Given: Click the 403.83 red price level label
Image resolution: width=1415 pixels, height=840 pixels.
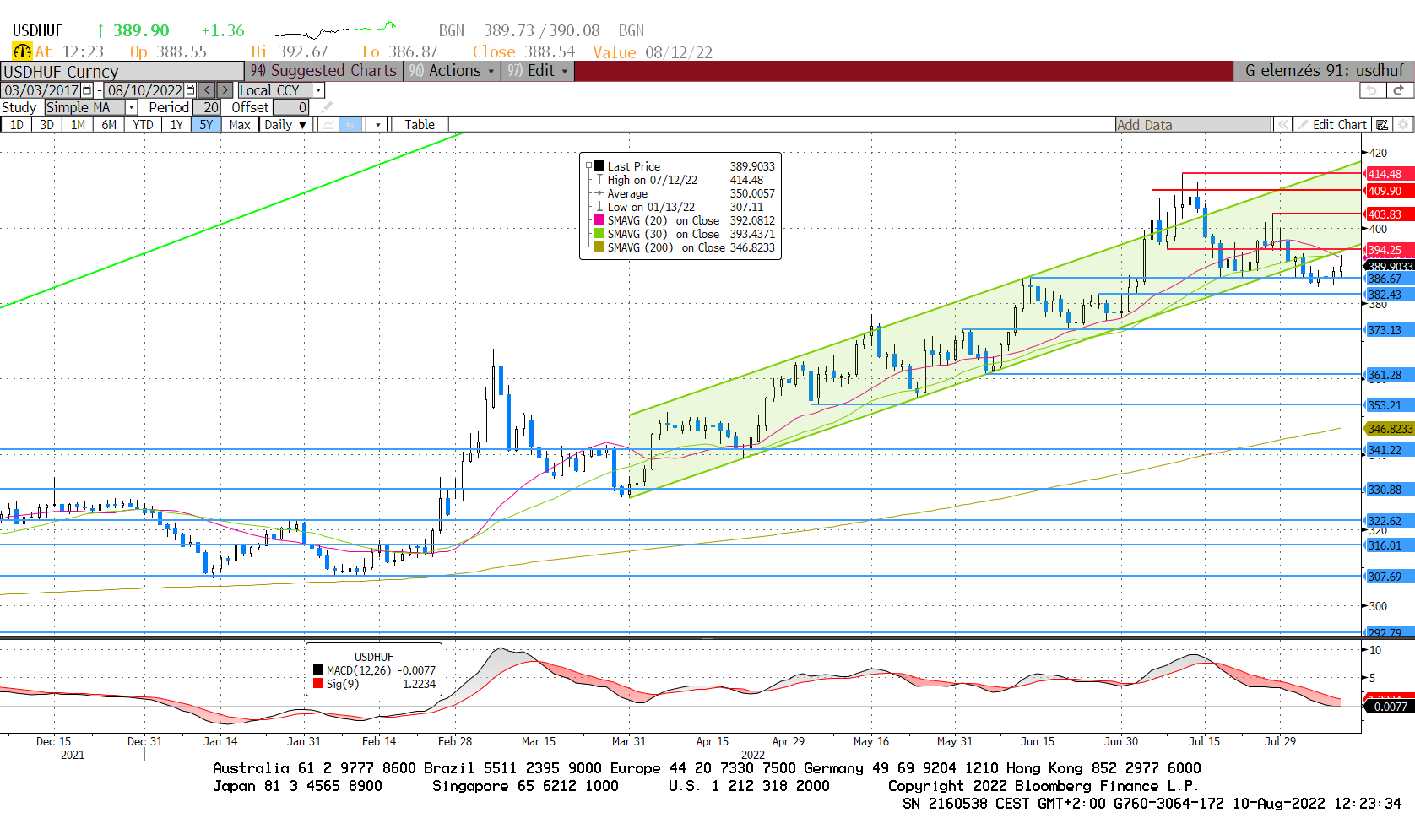Looking at the screenshot, I should pos(1389,214).
